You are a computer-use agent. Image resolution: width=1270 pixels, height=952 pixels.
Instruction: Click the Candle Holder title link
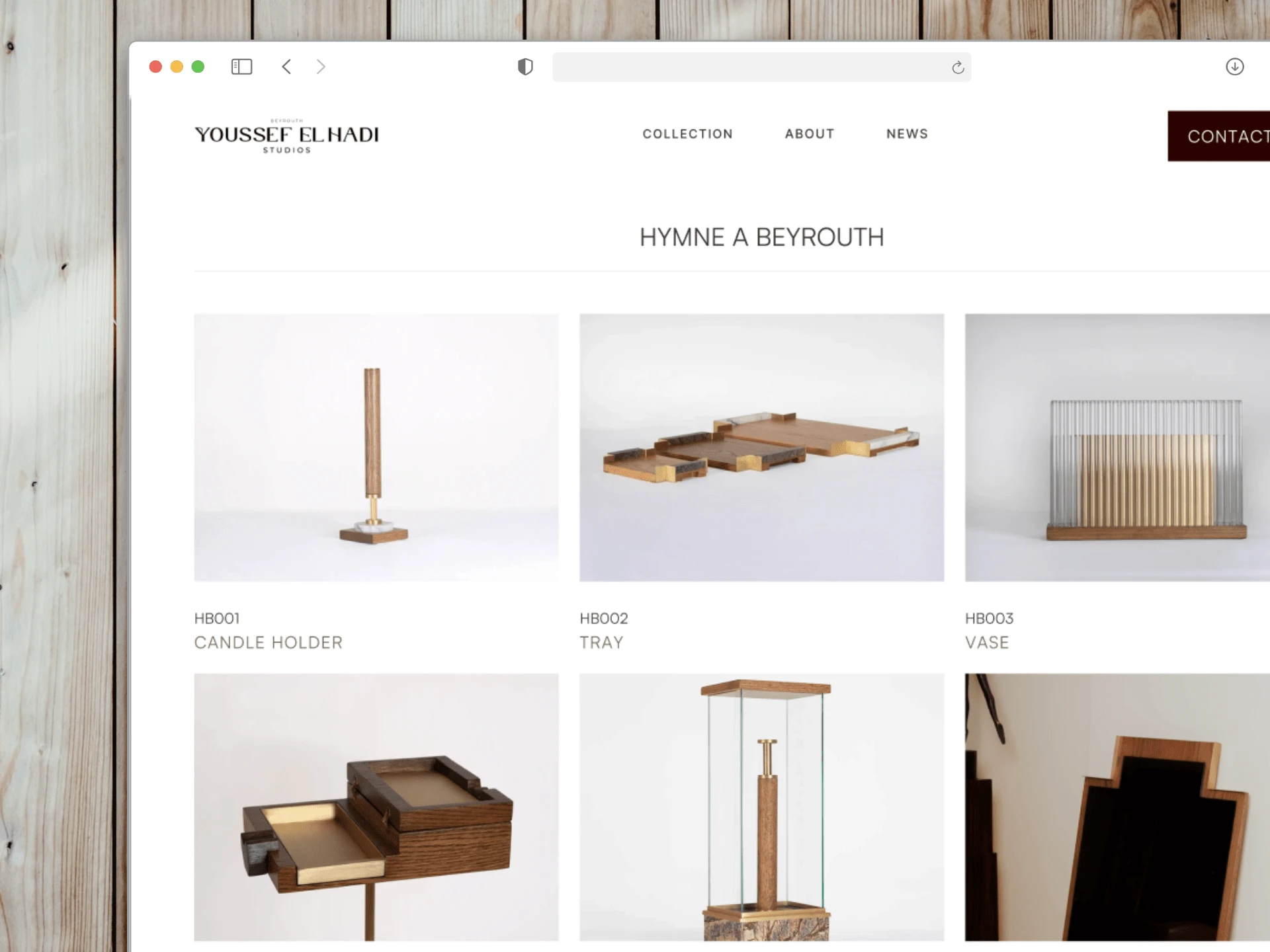[x=269, y=643]
